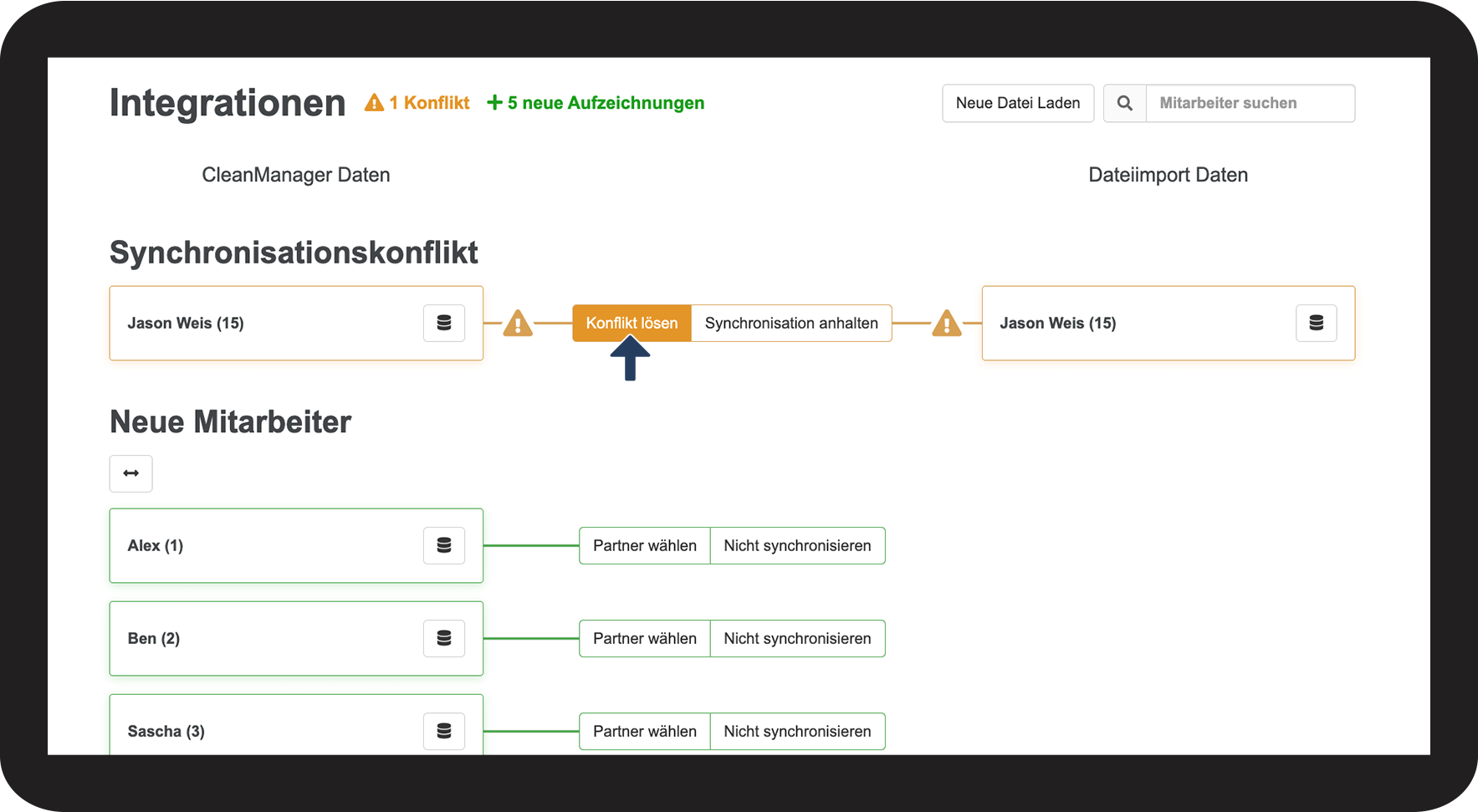
Task: Click the Konflikt lösen button
Action: pyautogui.click(x=632, y=323)
